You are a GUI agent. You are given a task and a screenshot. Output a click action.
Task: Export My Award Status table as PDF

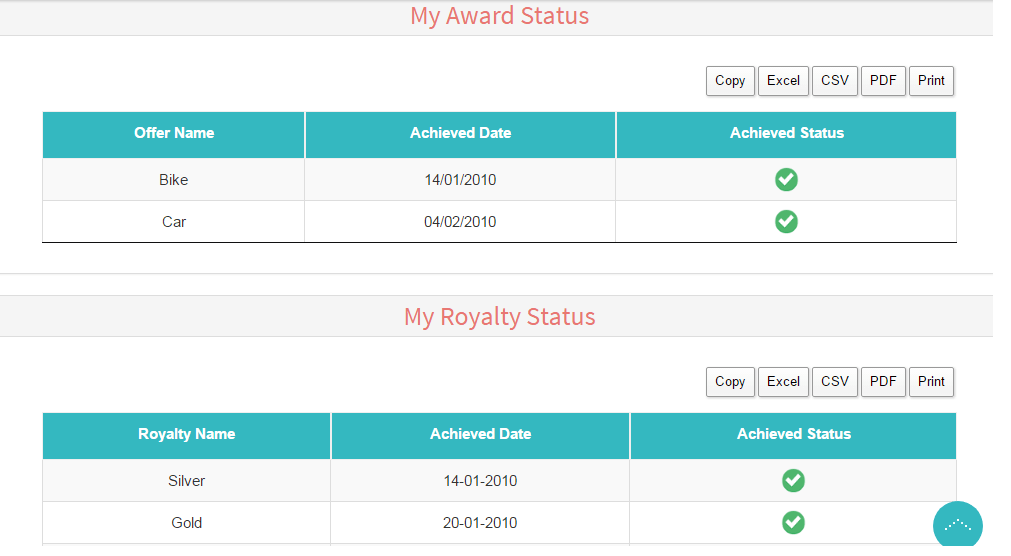coord(883,81)
